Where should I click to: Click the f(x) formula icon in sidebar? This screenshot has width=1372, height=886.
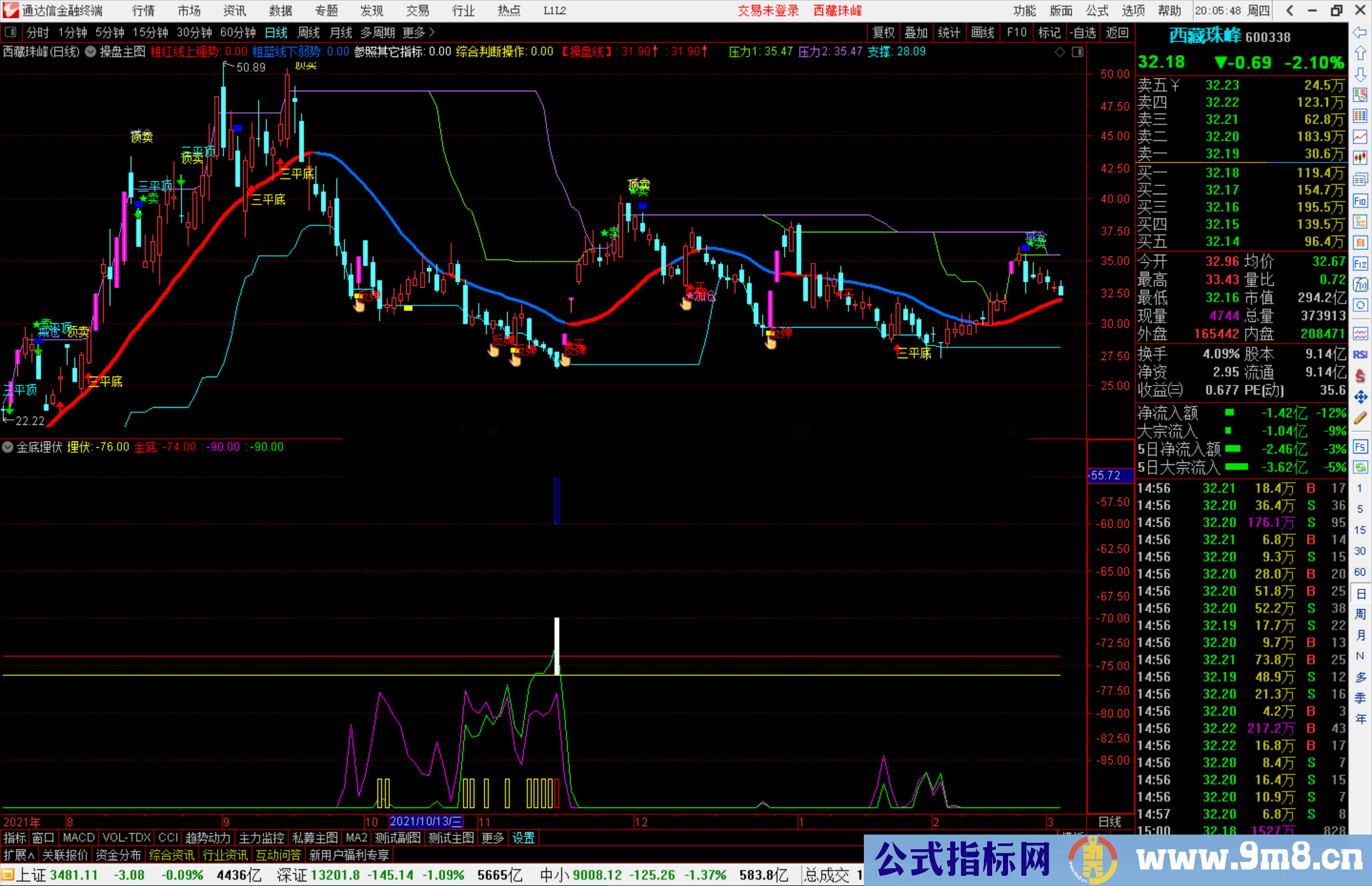(1360, 285)
